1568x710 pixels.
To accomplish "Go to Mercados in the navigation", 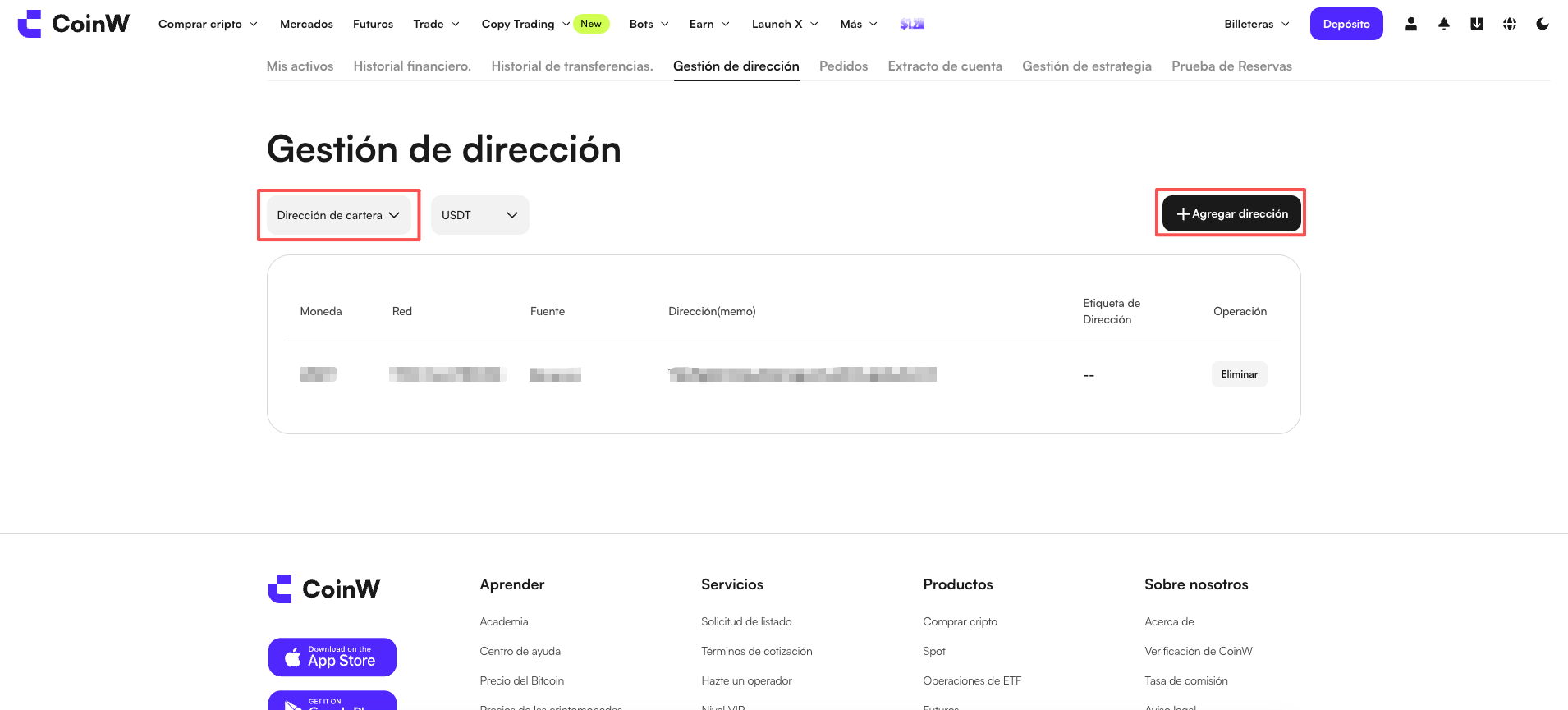I will 306,24.
